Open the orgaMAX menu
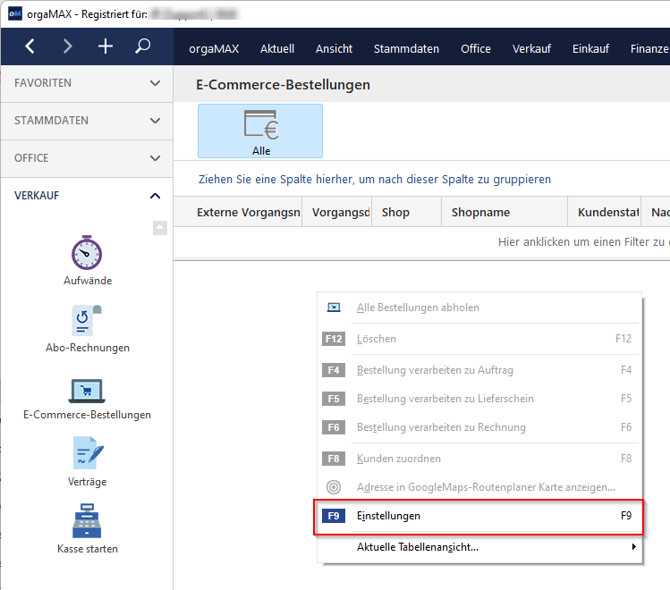The image size is (670, 590). 214,49
